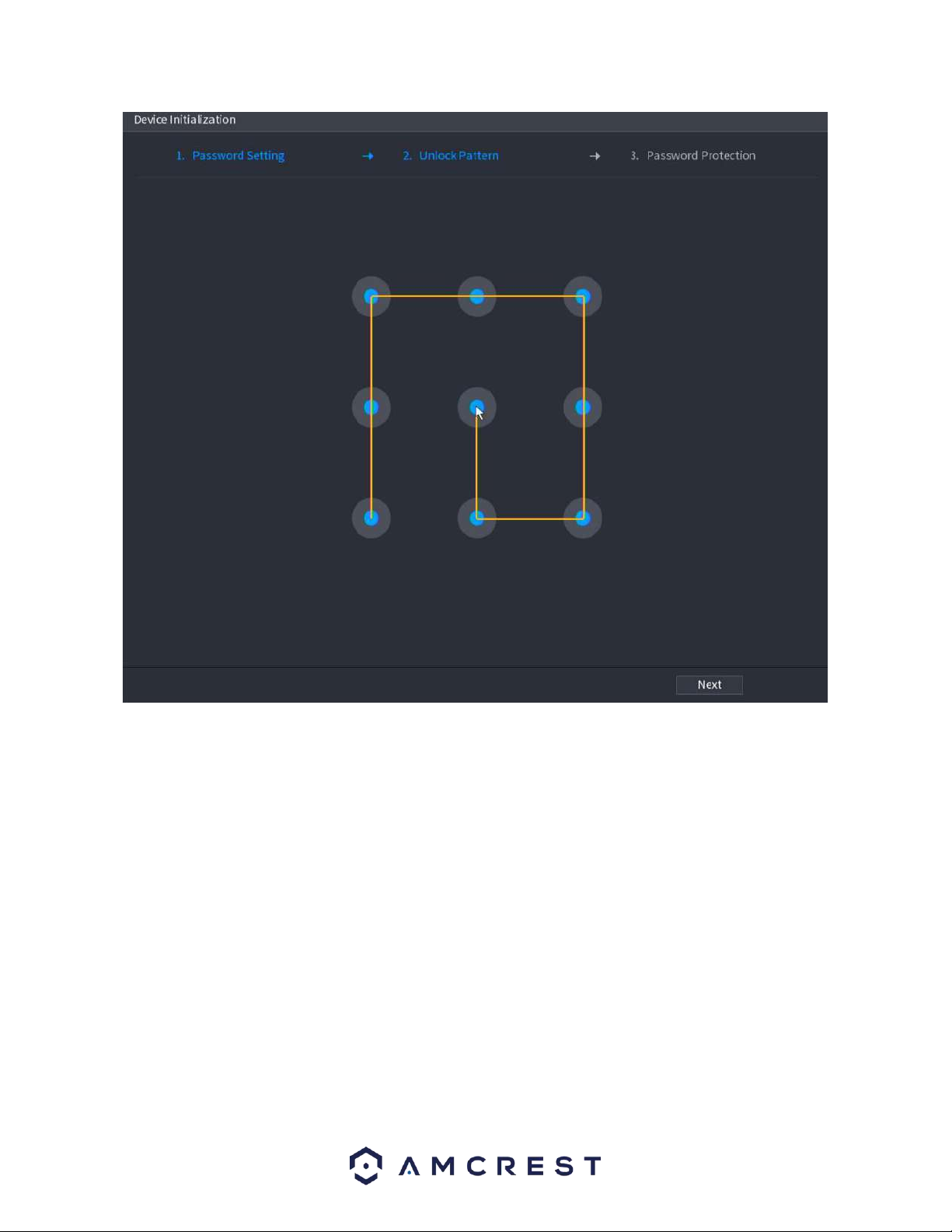This screenshot has height=1232, width=952.
Task: Click the bottom-right pattern dot
Action: pyautogui.click(x=583, y=518)
